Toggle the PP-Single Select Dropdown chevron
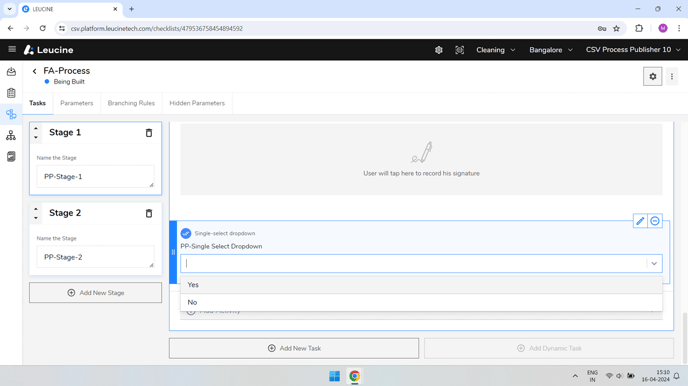The height and width of the screenshot is (386, 688). point(654,264)
